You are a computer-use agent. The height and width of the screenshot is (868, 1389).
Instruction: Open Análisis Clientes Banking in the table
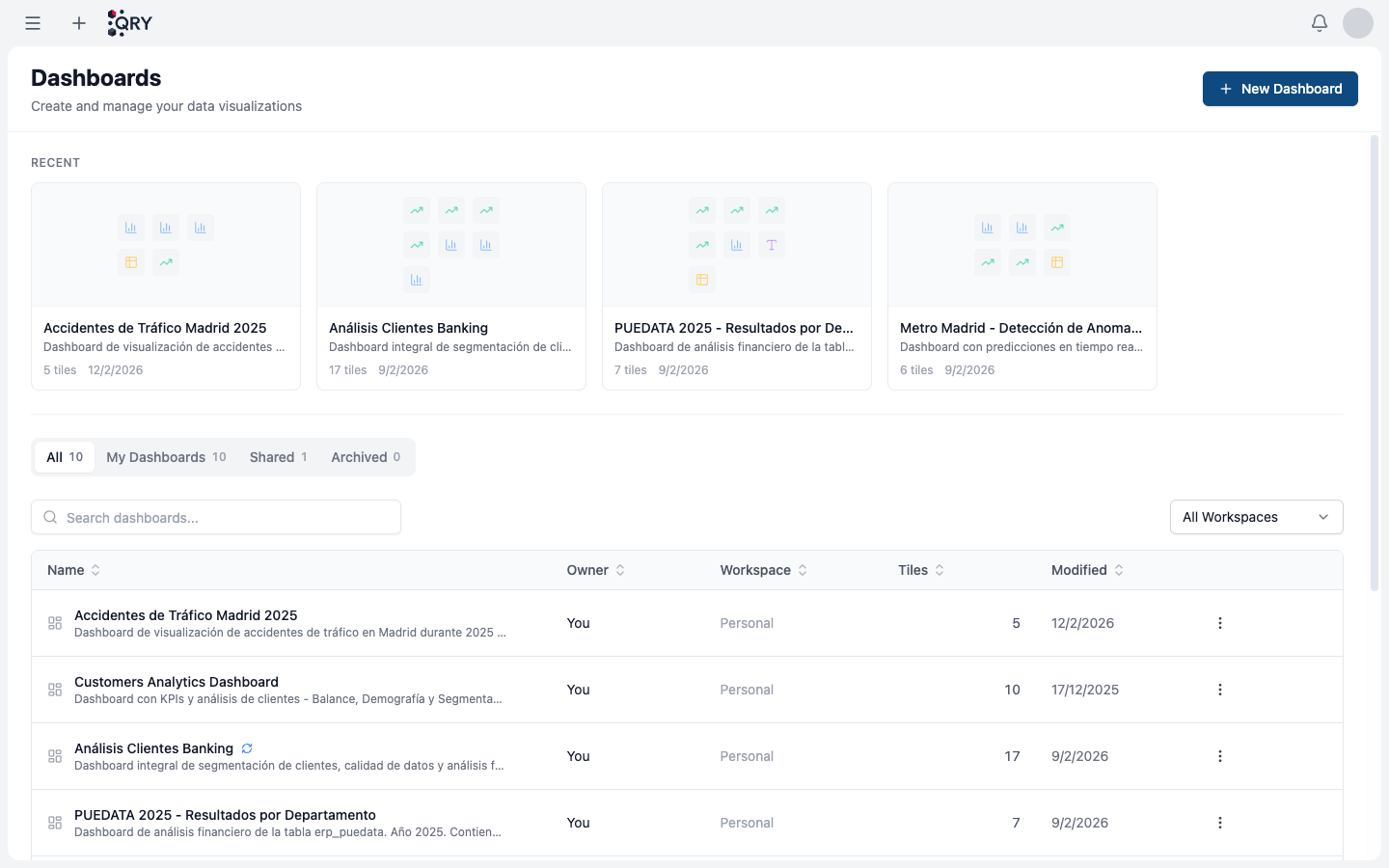(154, 748)
